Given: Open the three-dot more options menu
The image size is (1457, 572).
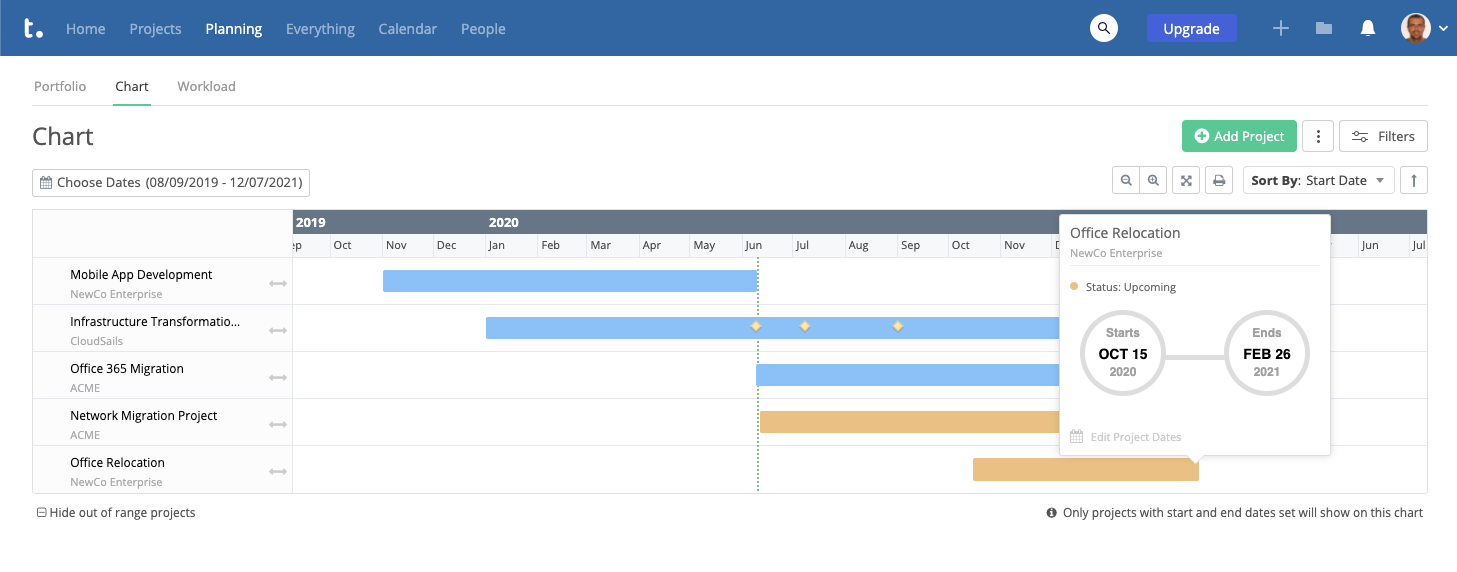Looking at the screenshot, I should 1319,136.
